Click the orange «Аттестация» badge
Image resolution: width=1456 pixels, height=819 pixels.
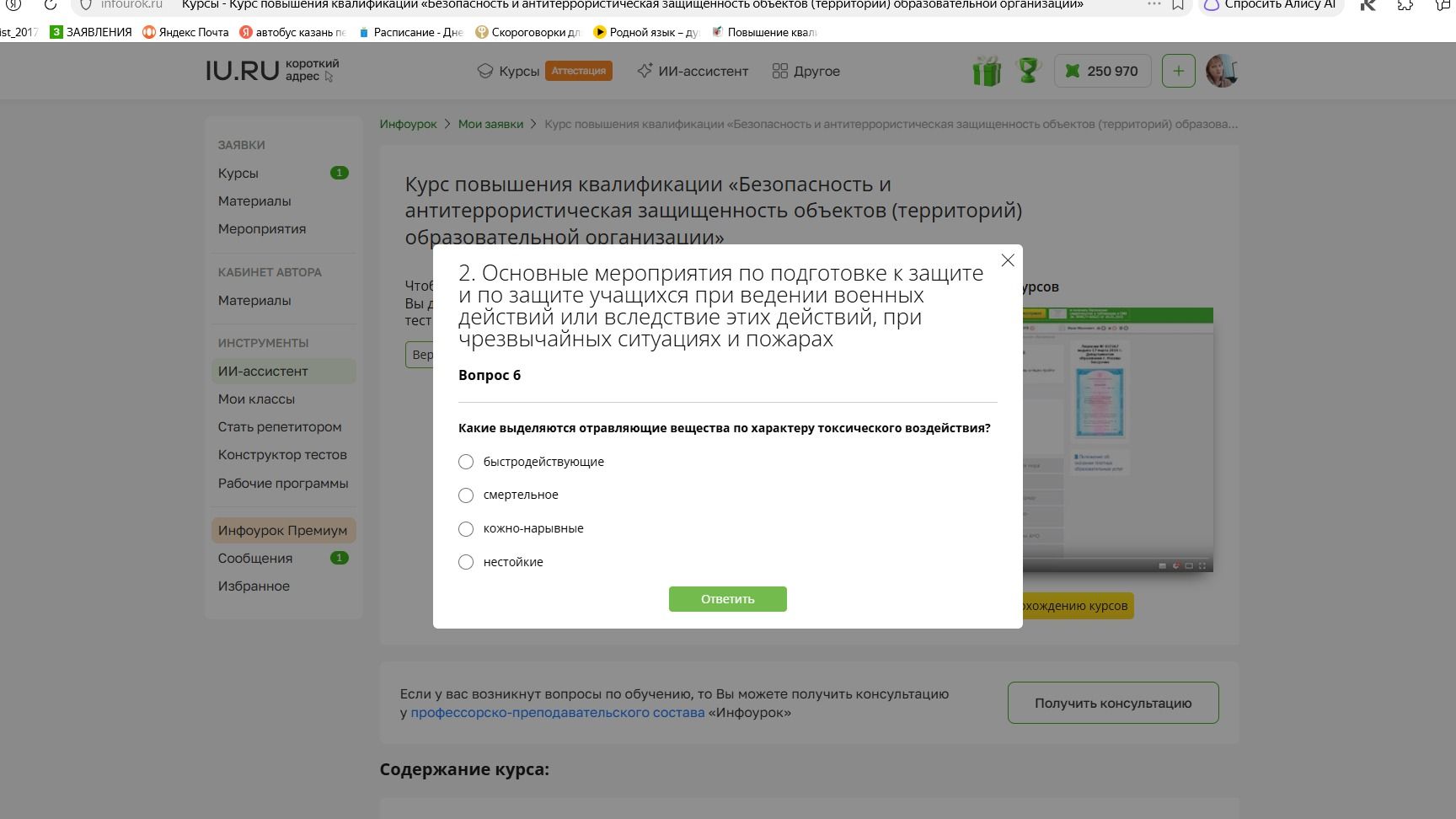(579, 71)
